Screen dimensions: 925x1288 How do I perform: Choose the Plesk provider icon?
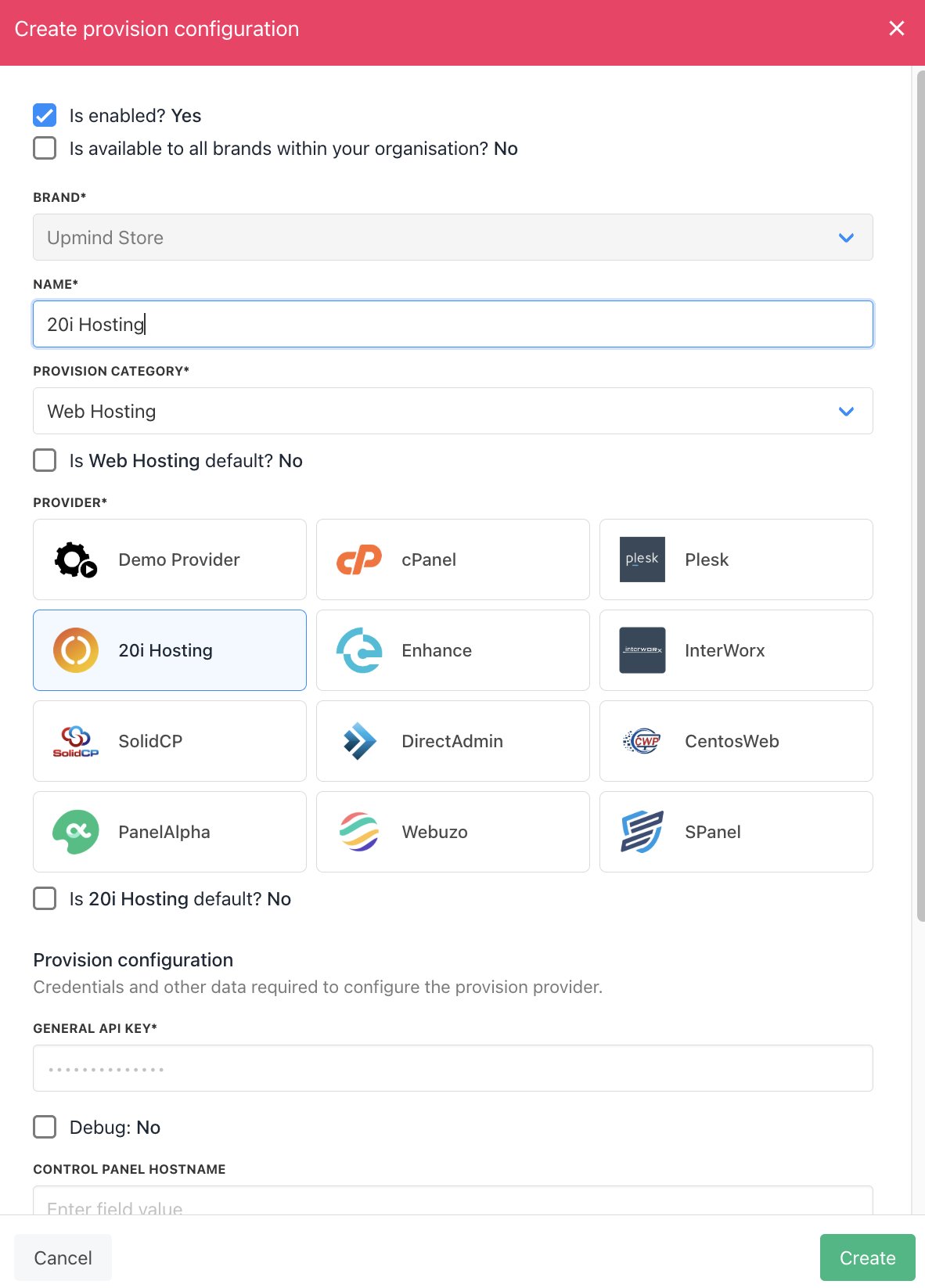642,559
